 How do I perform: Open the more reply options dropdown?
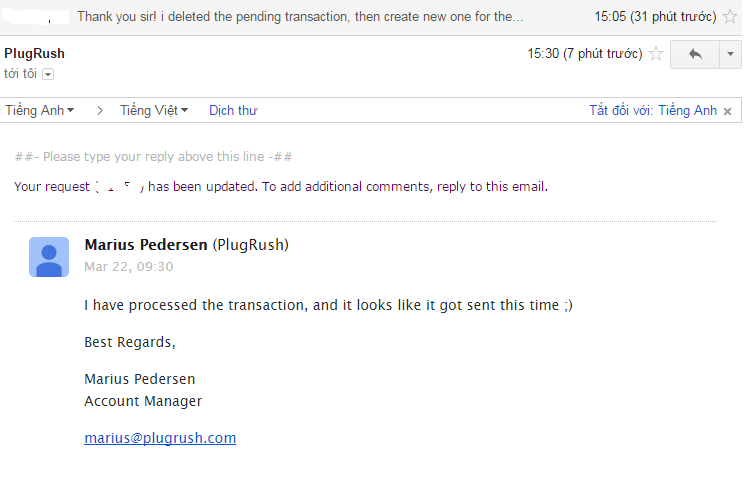click(728, 54)
